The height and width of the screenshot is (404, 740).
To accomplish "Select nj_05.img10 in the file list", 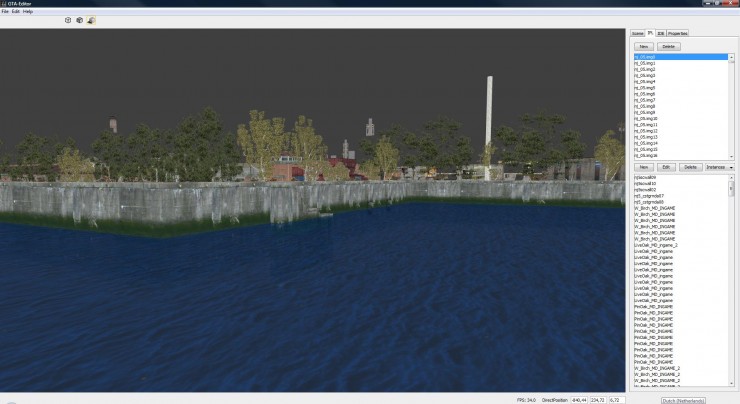I will tap(681, 118).
